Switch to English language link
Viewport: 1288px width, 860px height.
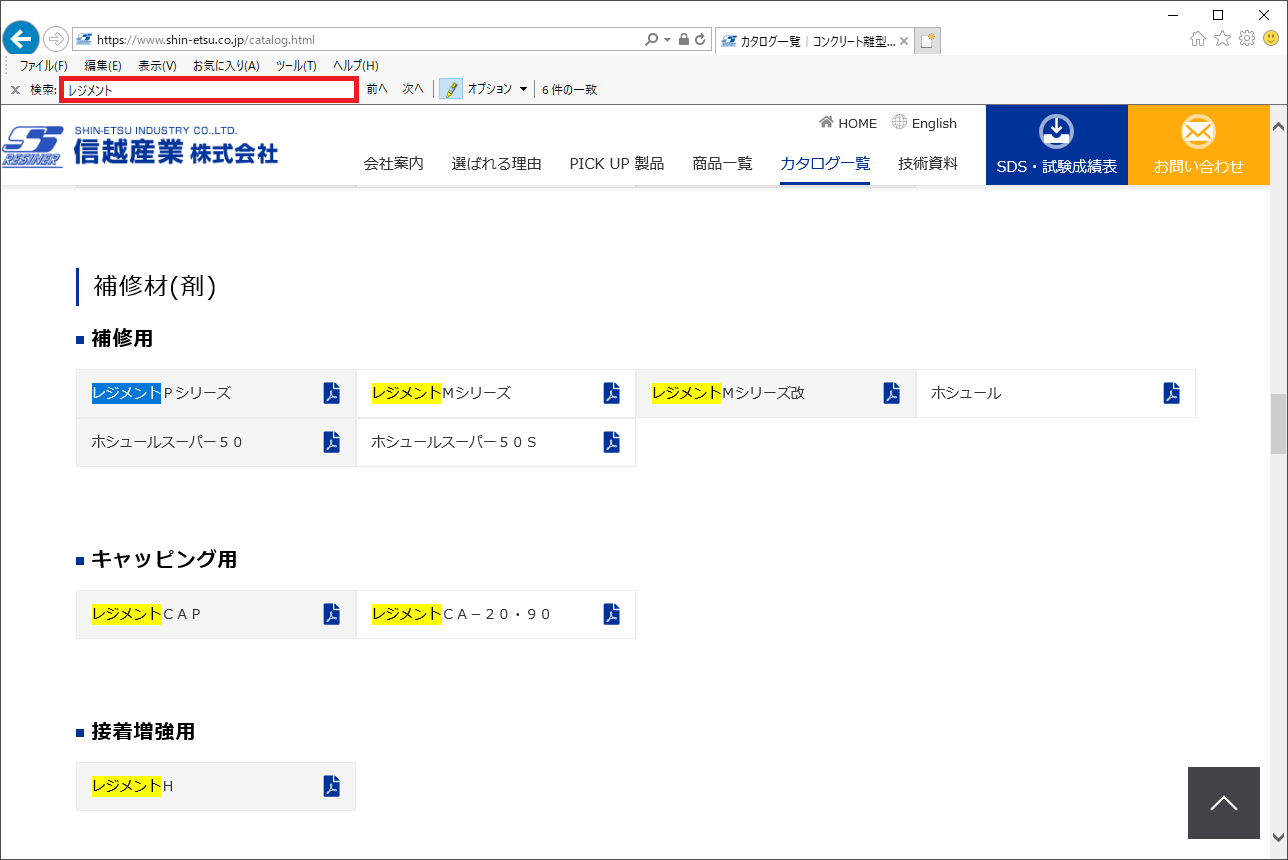[x=925, y=123]
